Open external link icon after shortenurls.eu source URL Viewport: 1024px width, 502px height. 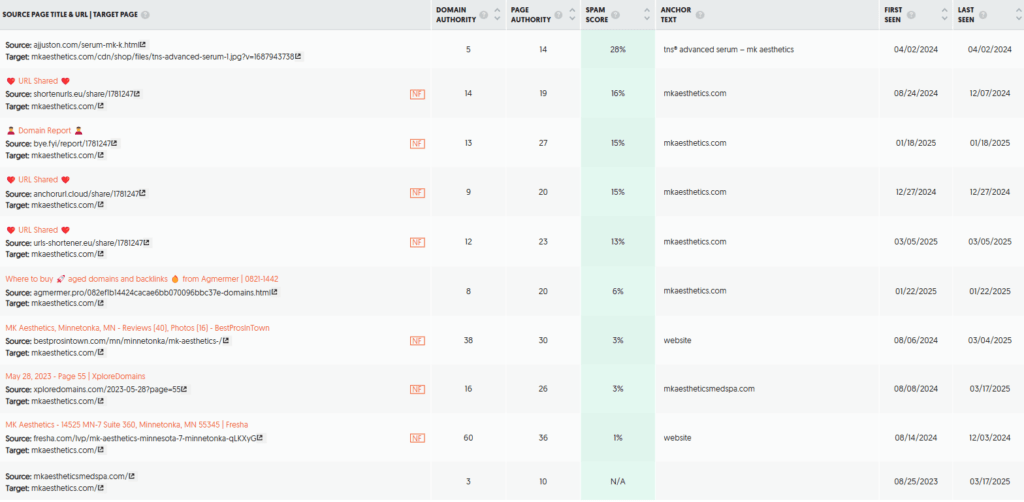[x=137, y=94]
